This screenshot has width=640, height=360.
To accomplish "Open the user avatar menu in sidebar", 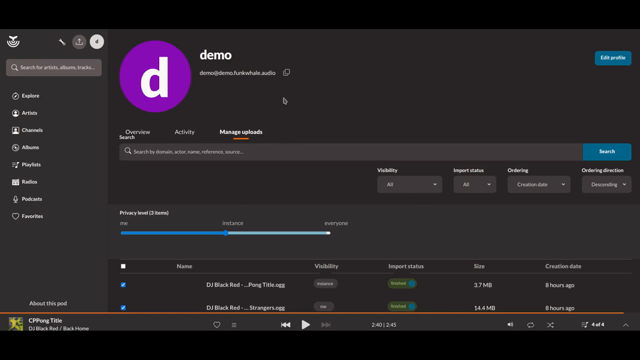I will (97, 42).
